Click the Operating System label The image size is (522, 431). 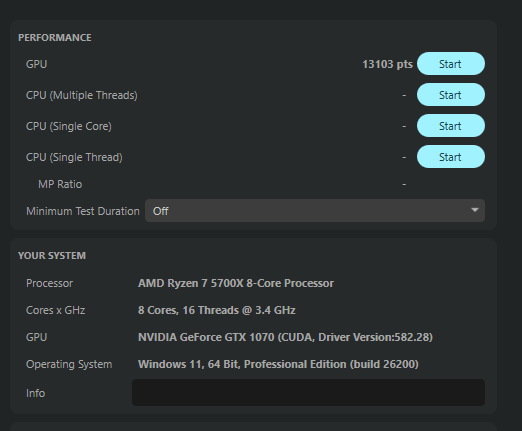click(x=69, y=364)
